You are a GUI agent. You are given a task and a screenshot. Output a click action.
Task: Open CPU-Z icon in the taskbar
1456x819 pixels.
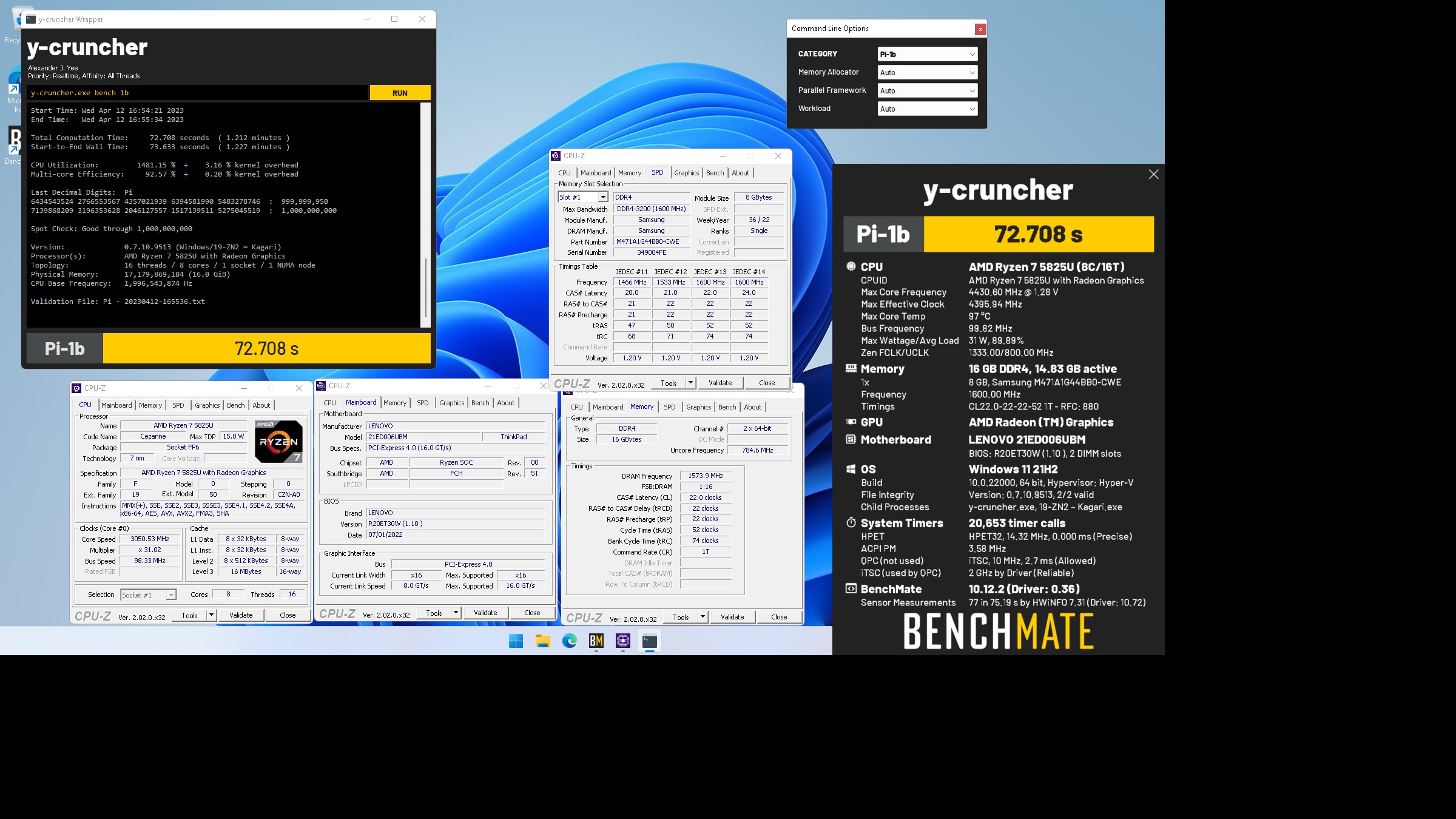(x=623, y=641)
